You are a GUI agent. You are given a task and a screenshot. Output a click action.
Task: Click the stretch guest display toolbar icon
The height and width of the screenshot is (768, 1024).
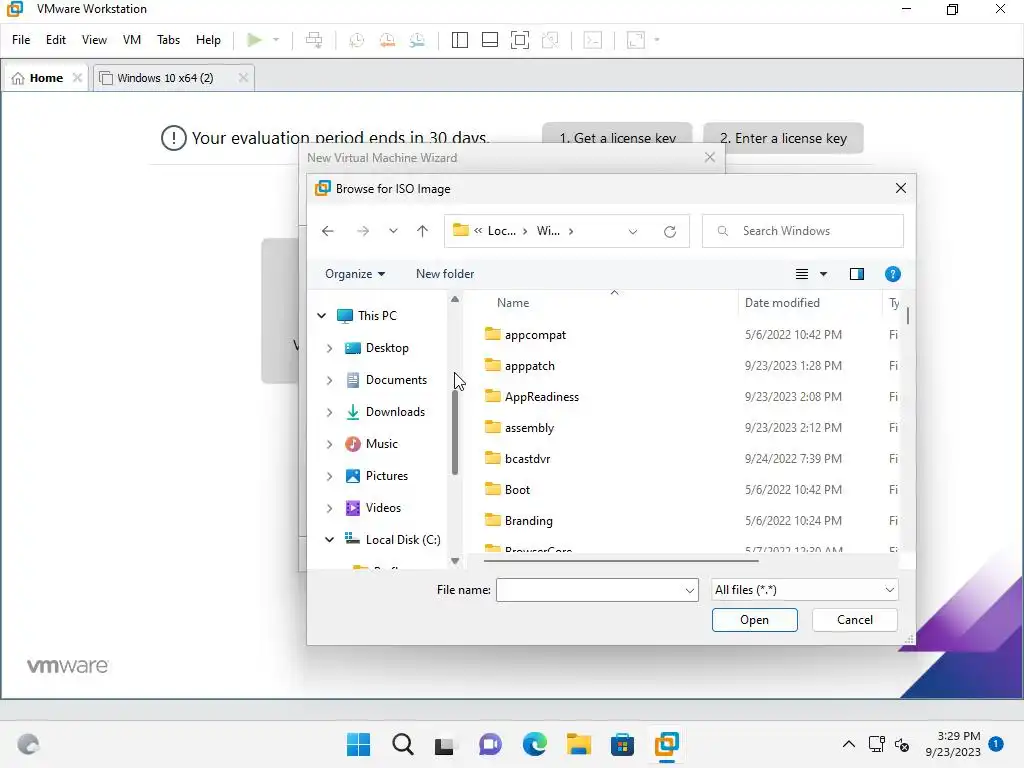pyautogui.click(x=635, y=40)
